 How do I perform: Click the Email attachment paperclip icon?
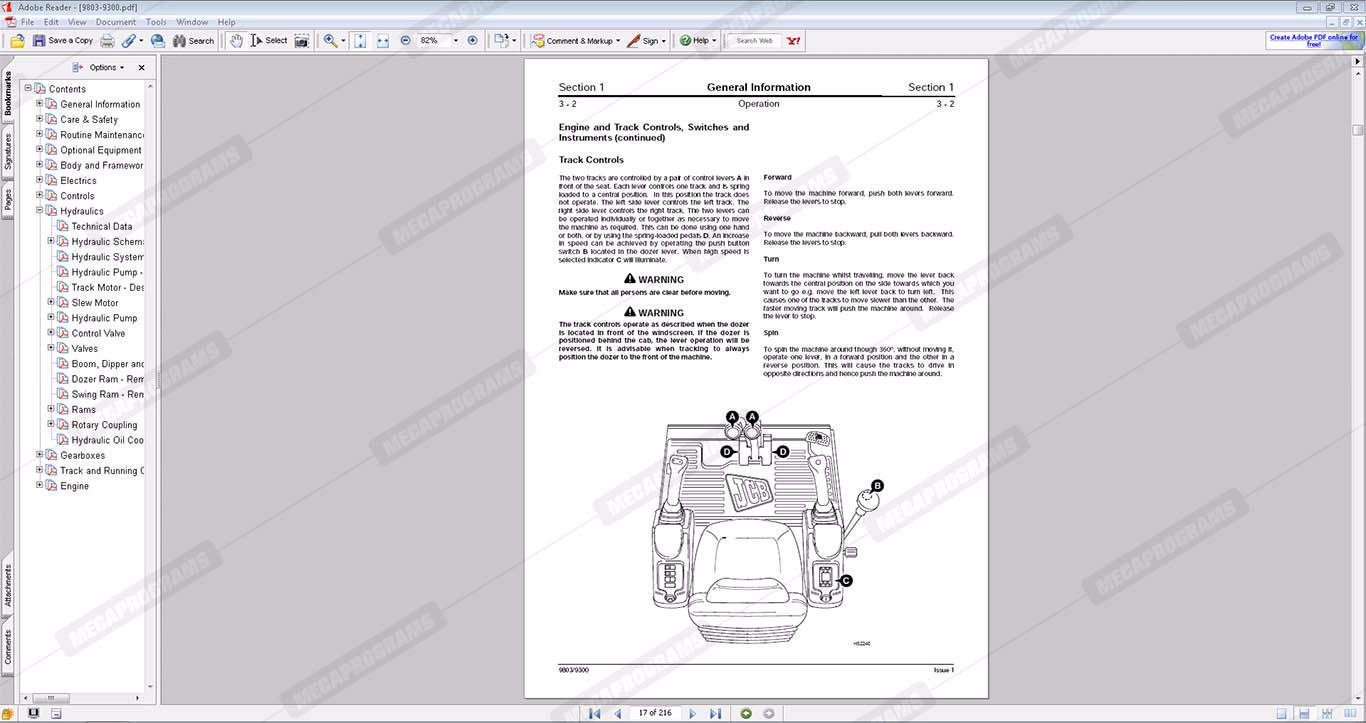tap(131, 41)
